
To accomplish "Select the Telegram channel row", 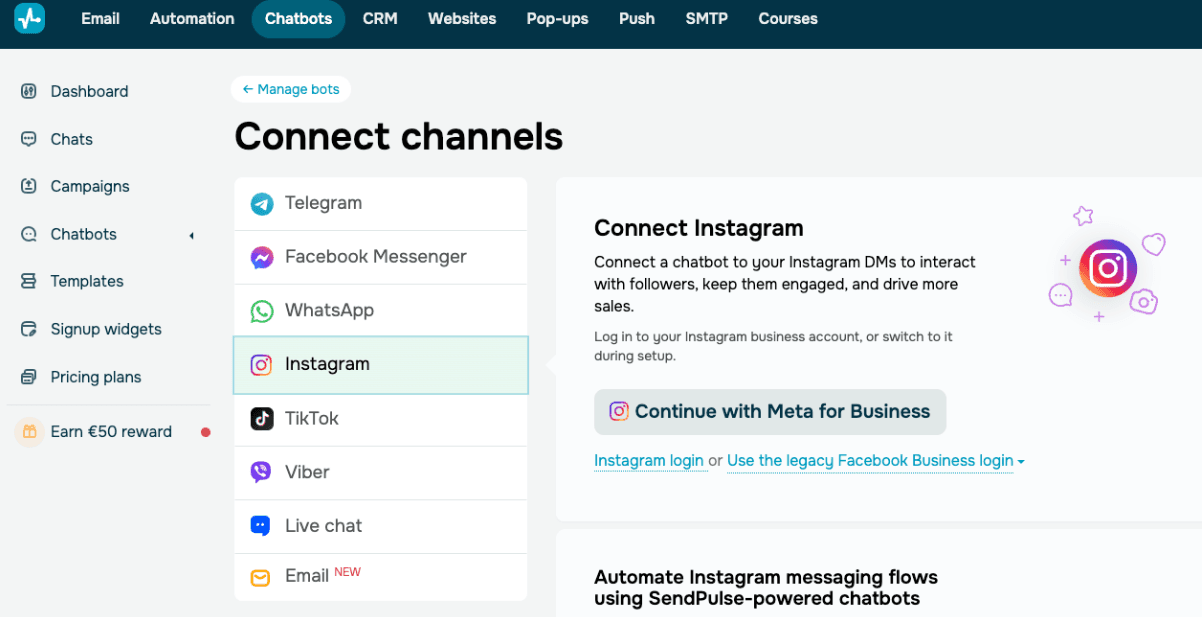I will pos(380,204).
